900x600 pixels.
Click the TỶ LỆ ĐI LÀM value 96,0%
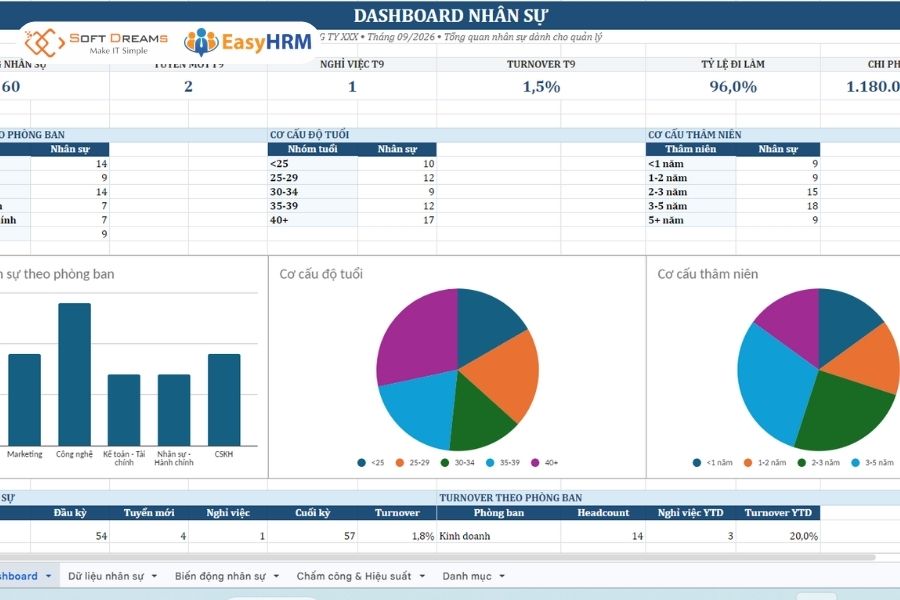pos(733,87)
